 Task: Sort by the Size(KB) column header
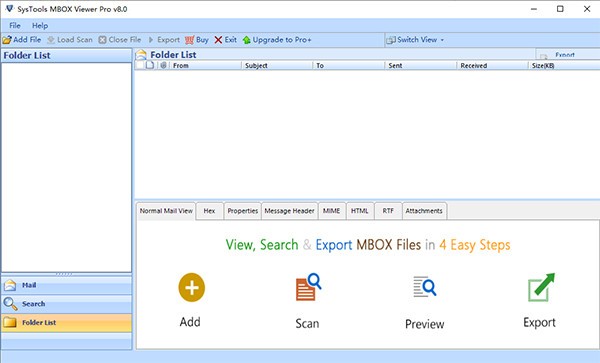point(564,66)
